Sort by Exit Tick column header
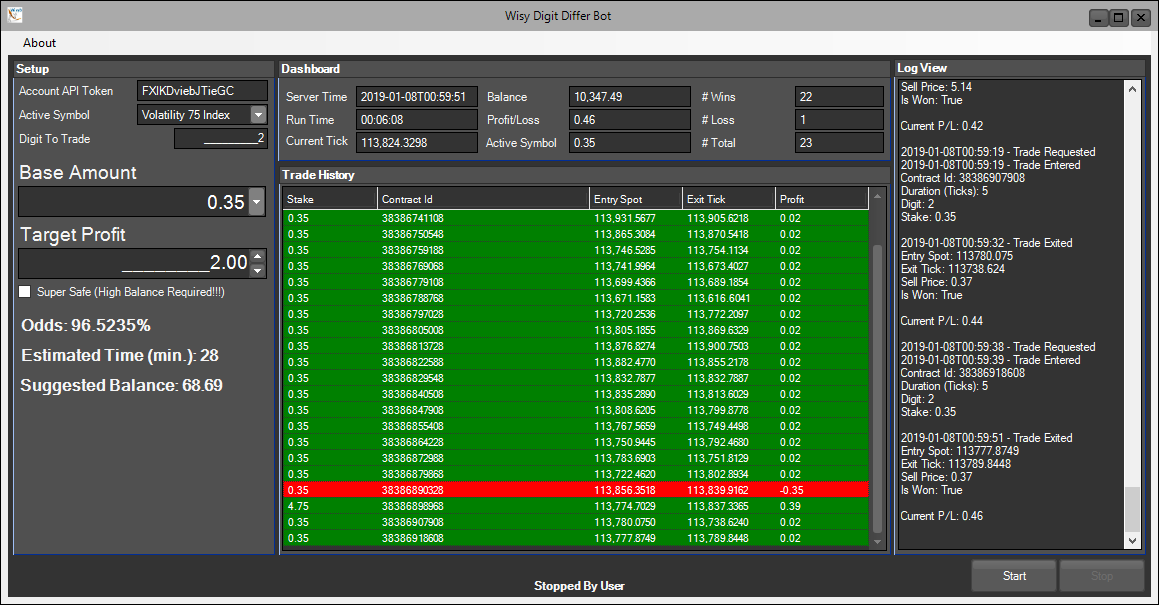The image size is (1159, 605). (x=728, y=199)
